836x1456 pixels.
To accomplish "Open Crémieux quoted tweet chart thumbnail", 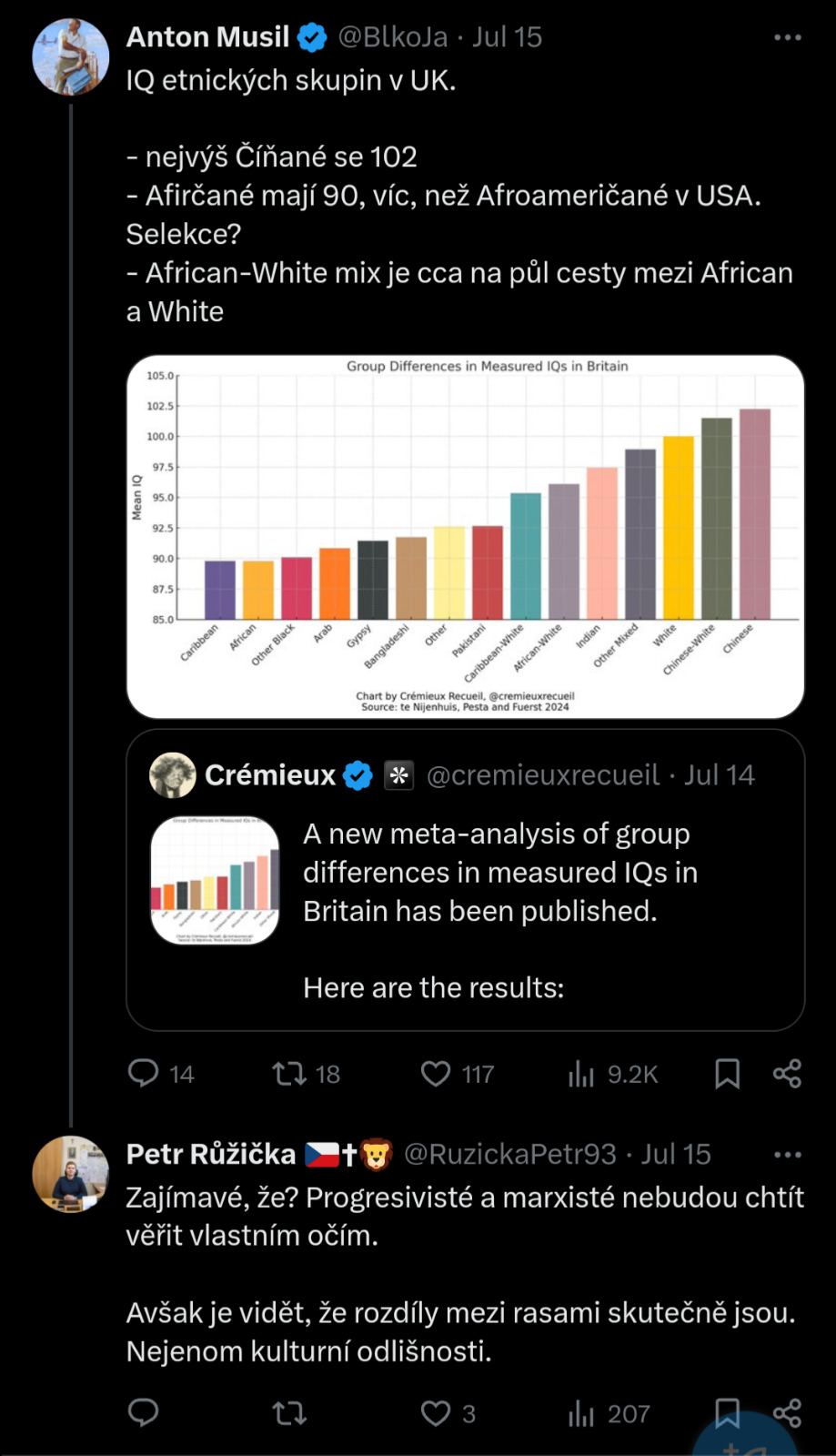I will pos(215,880).
